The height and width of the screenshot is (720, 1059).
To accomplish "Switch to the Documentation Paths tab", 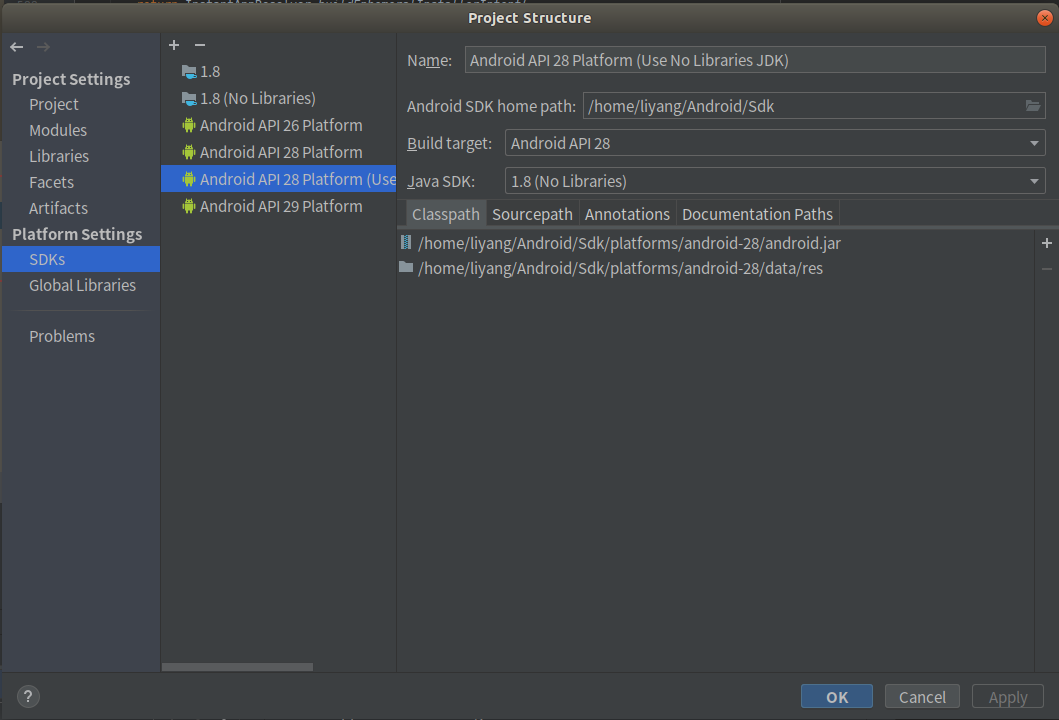I will pos(757,213).
